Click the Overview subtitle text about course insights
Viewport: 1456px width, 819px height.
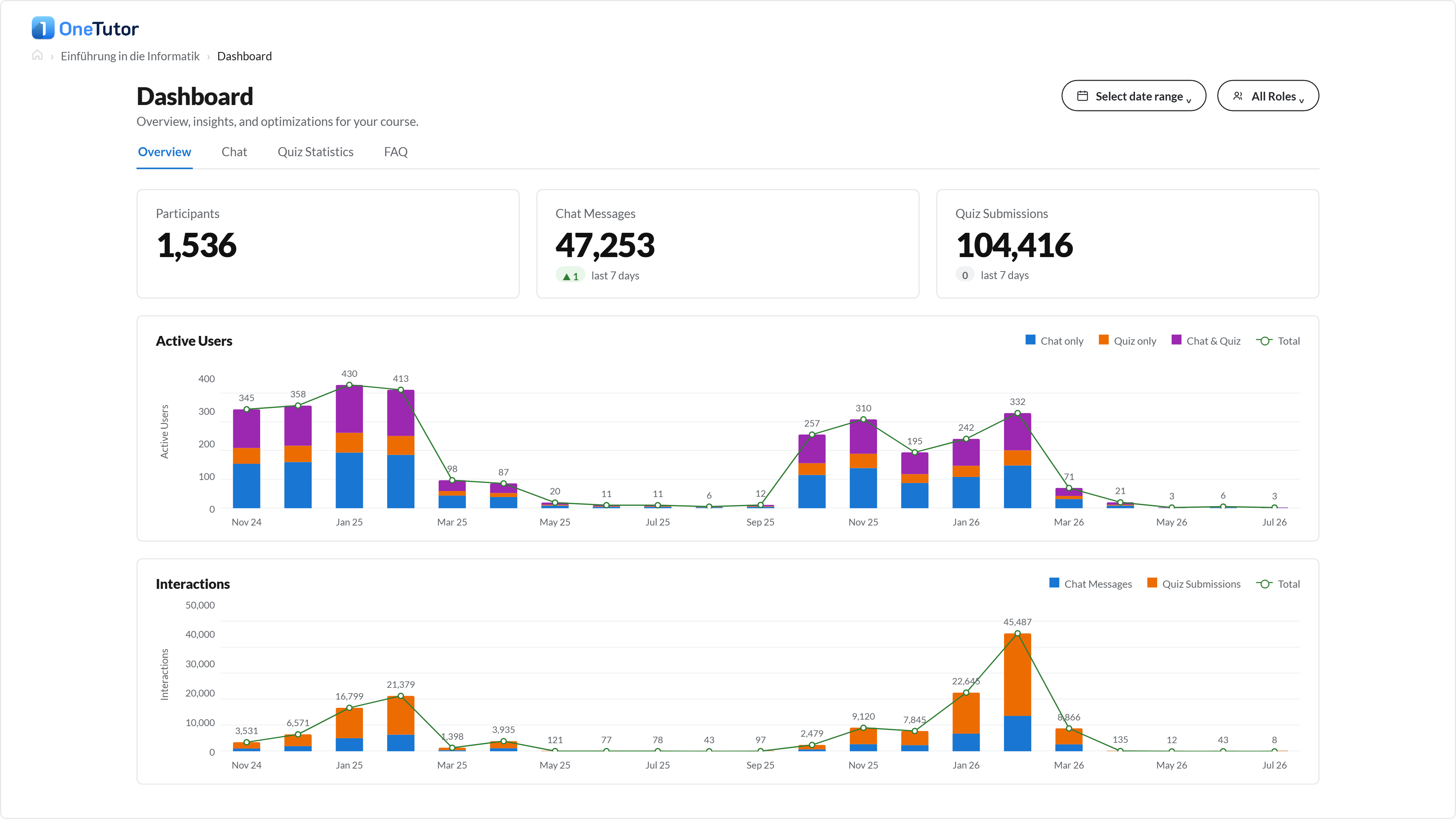click(278, 121)
